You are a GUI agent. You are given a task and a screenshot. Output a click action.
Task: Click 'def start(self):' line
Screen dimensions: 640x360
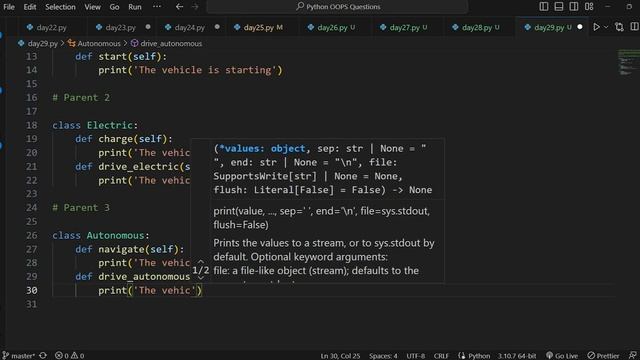121,56
